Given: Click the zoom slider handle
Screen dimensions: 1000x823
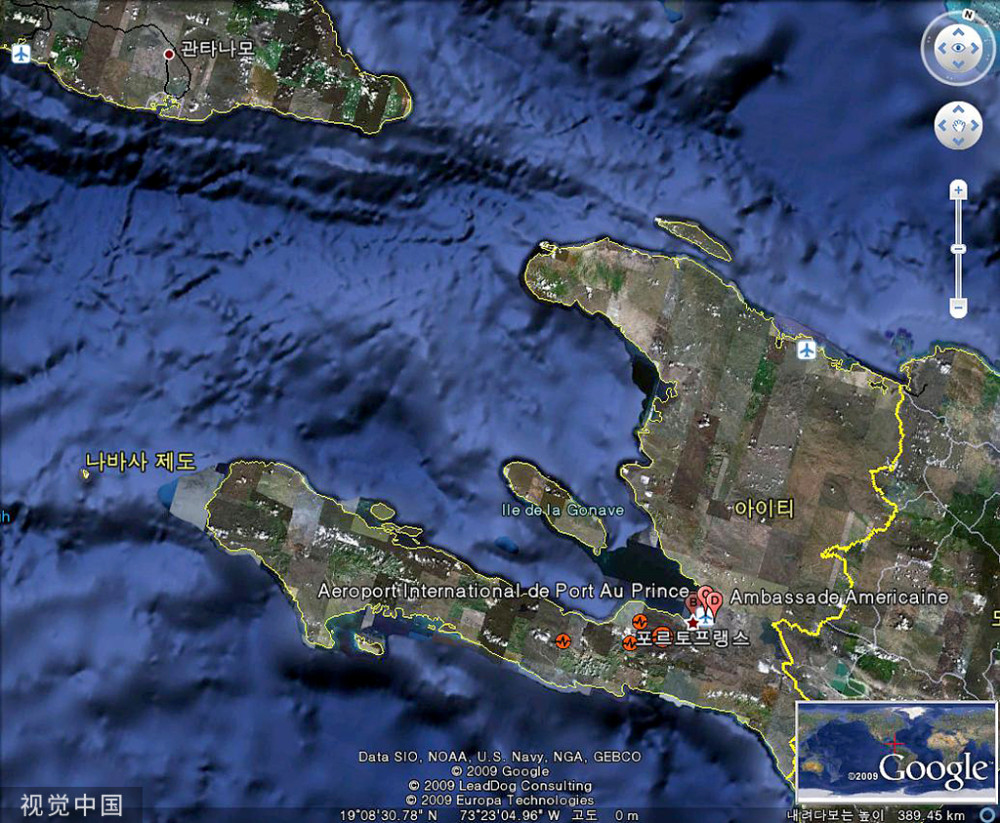Looking at the screenshot, I should pos(958,249).
